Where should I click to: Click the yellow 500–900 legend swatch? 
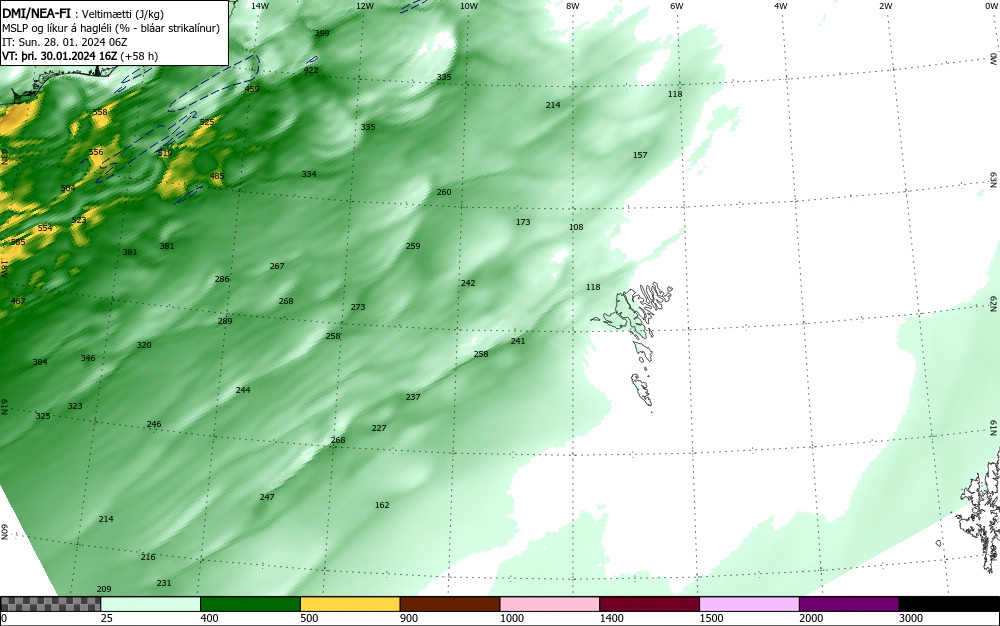[350, 604]
